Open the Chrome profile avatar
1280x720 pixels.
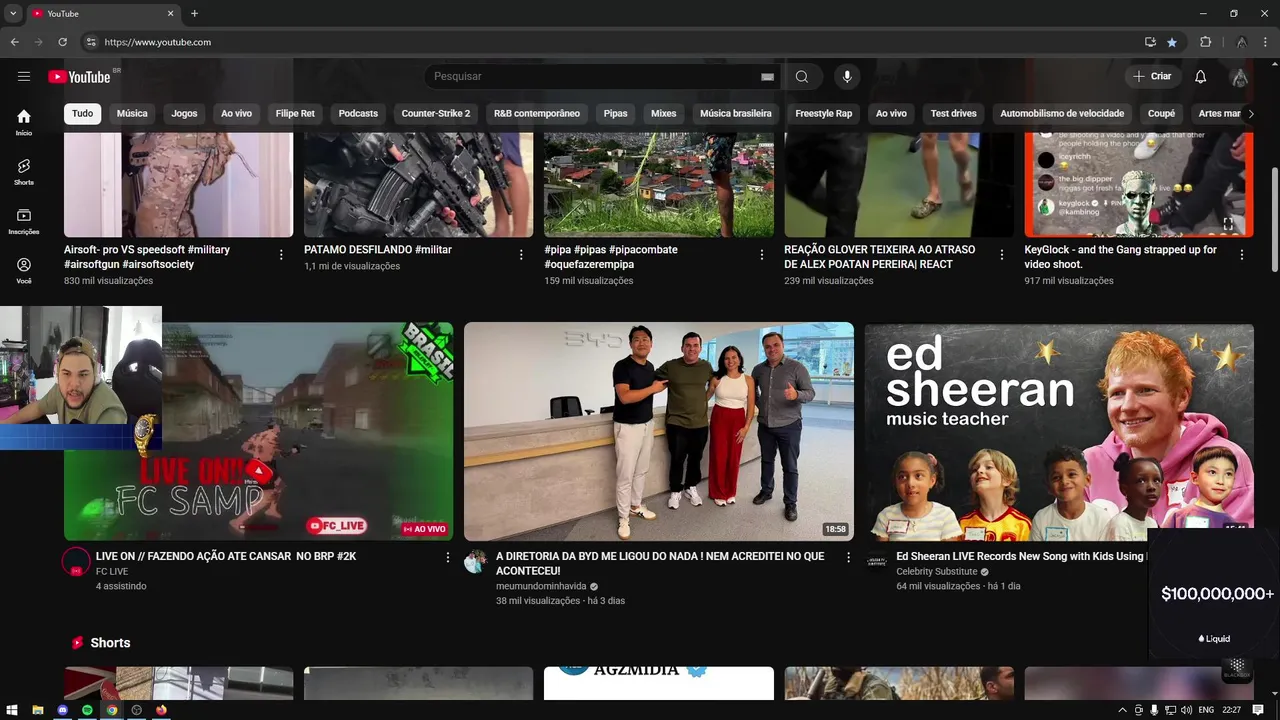[1241, 42]
